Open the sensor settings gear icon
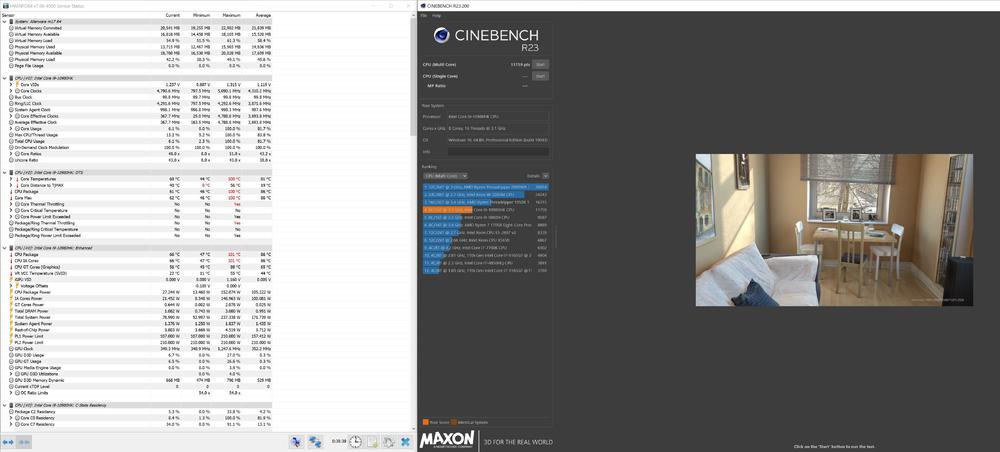 click(x=387, y=441)
